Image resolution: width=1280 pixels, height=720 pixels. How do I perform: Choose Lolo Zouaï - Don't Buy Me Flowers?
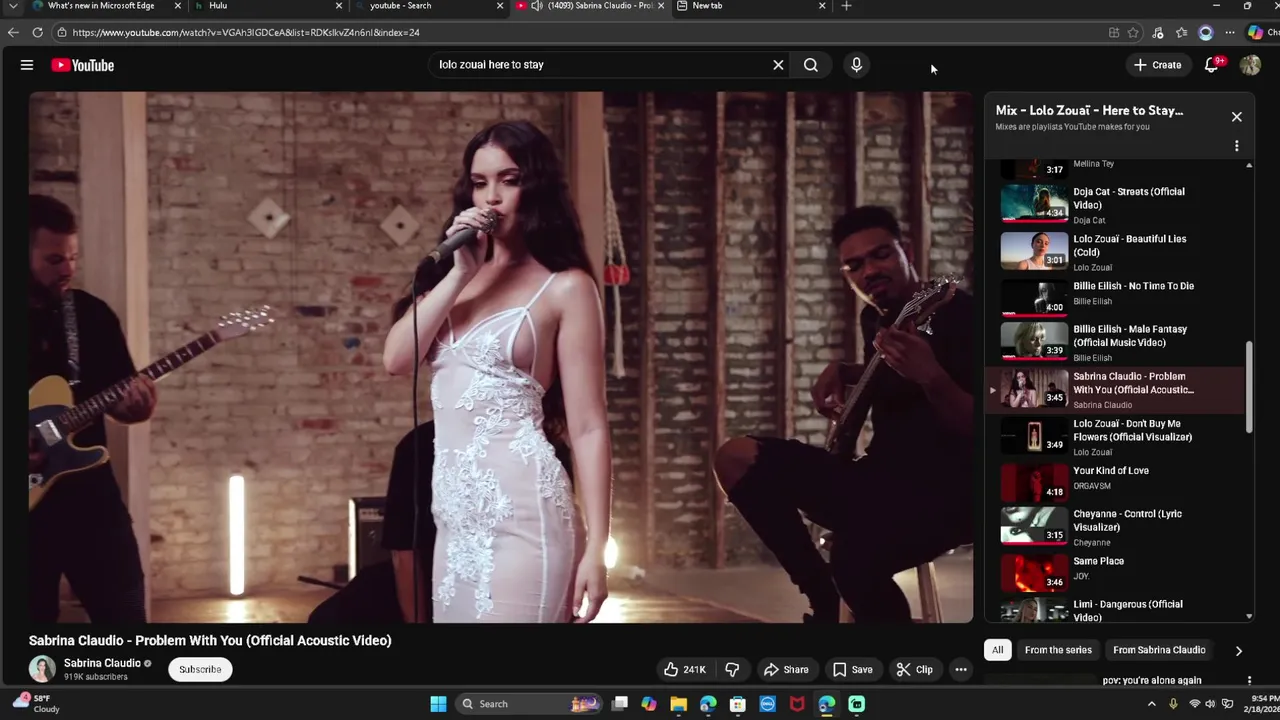click(x=1115, y=436)
